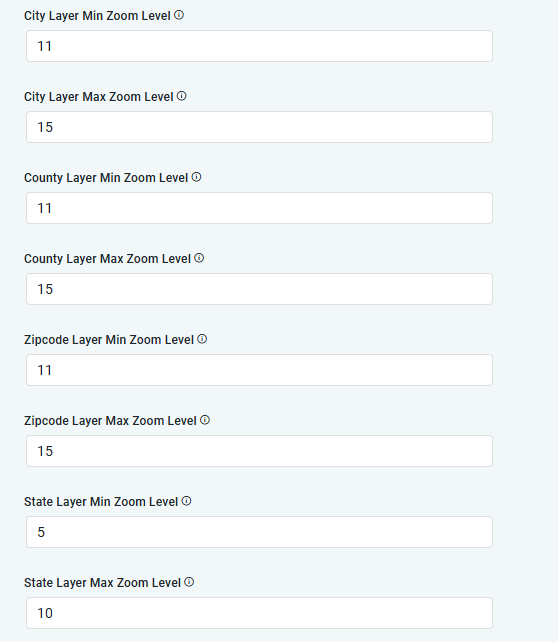The width and height of the screenshot is (558, 642).
Task: Click the Zipcode Layer Min Zoom Level label
Action: click(x=109, y=340)
